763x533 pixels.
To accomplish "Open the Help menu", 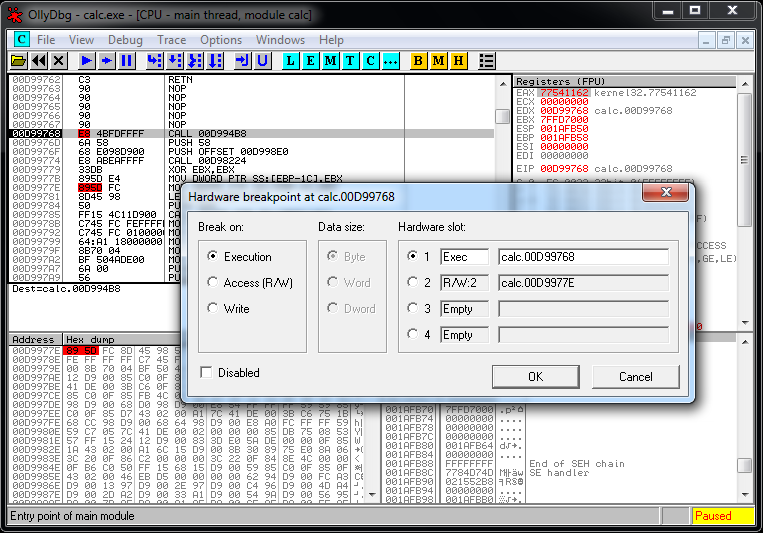I will click(331, 40).
